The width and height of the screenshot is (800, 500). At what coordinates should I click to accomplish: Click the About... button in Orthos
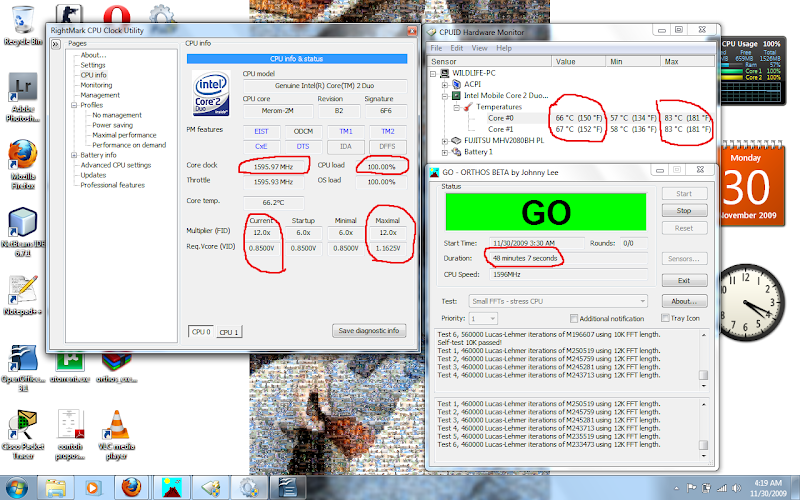click(684, 302)
